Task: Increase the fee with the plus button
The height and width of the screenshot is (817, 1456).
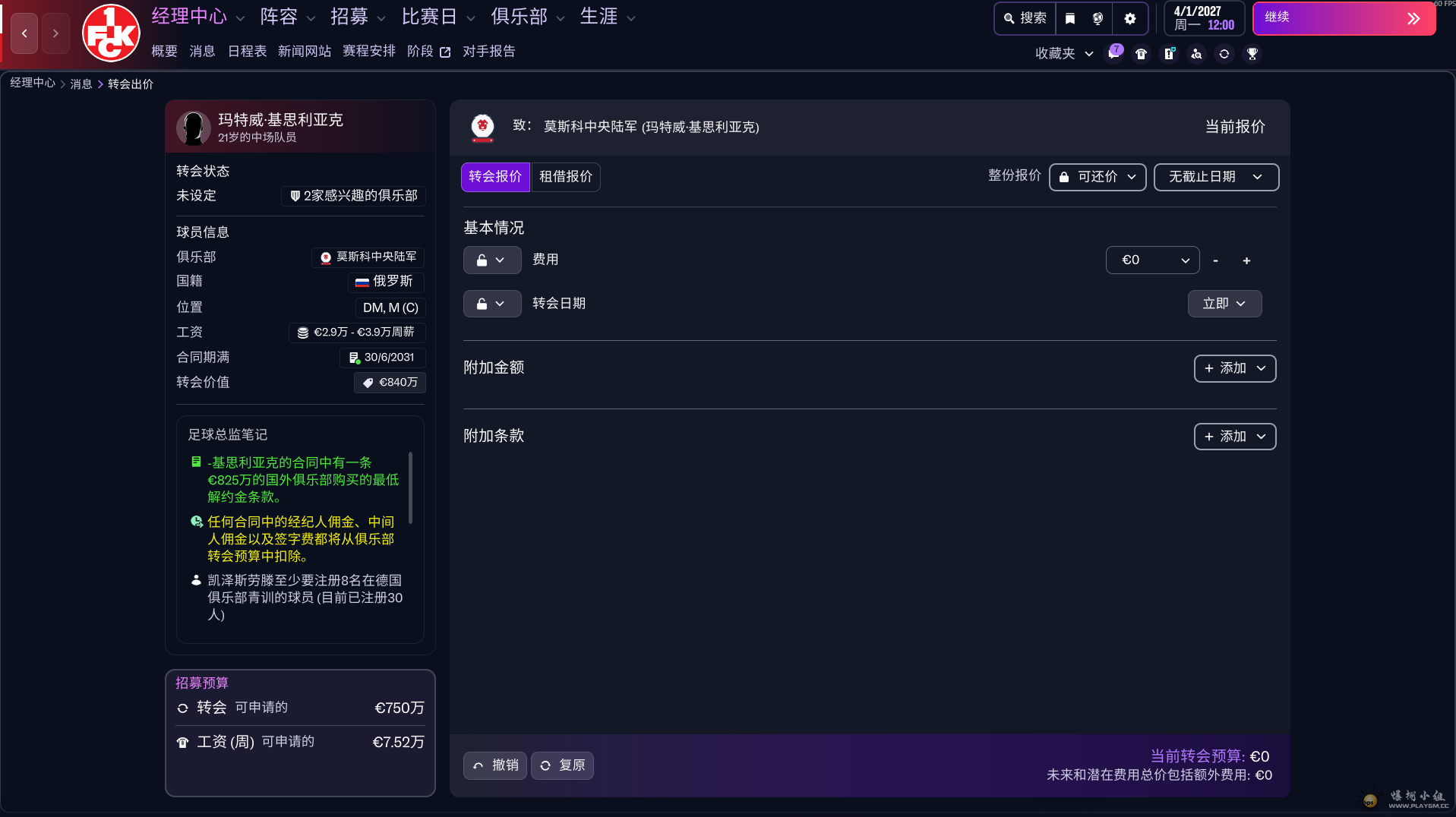Action: [1246, 260]
